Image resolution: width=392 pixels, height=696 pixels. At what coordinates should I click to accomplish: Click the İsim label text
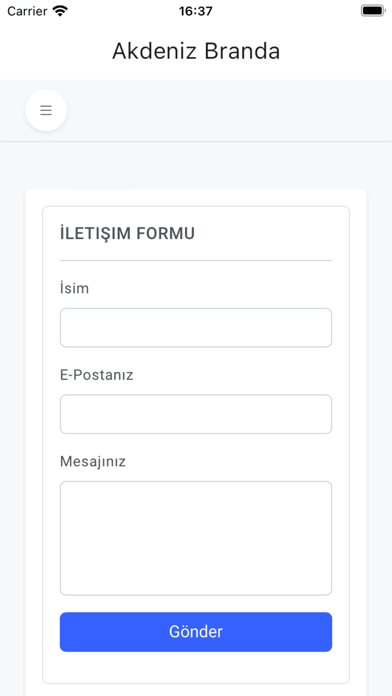(x=75, y=289)
